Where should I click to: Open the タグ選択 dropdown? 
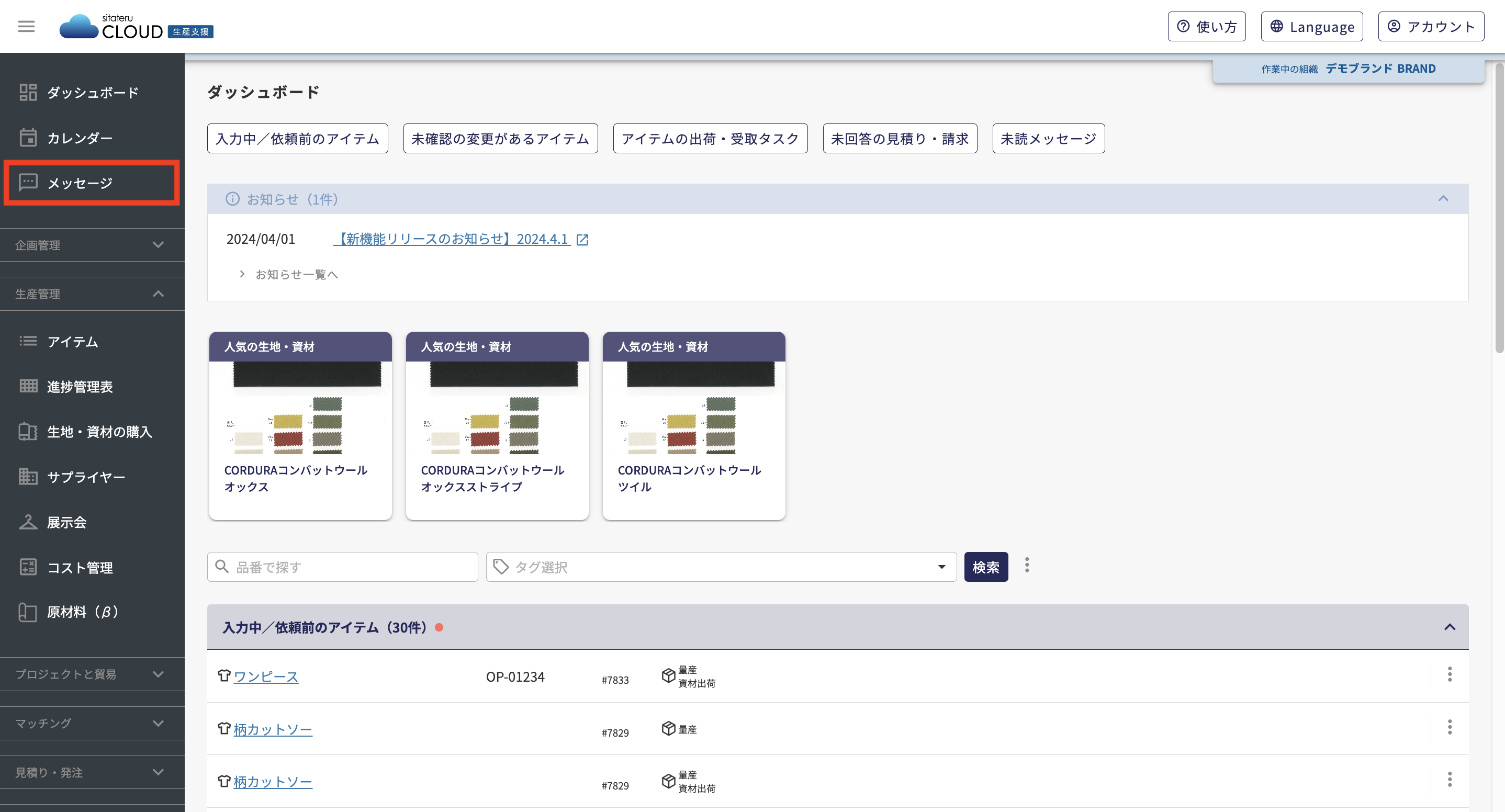721,567
